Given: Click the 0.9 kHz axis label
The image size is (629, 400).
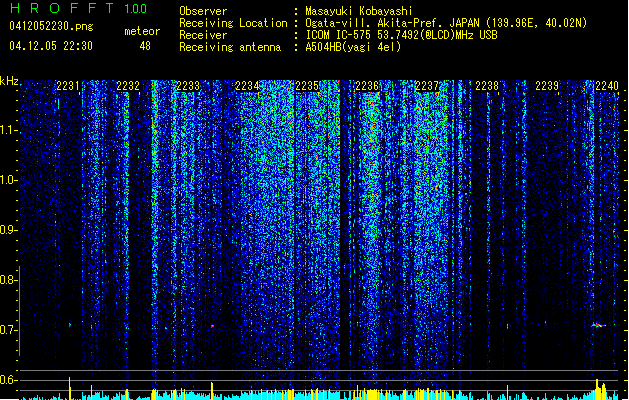Looking at the screenshot, I should (x=8, y=230).
